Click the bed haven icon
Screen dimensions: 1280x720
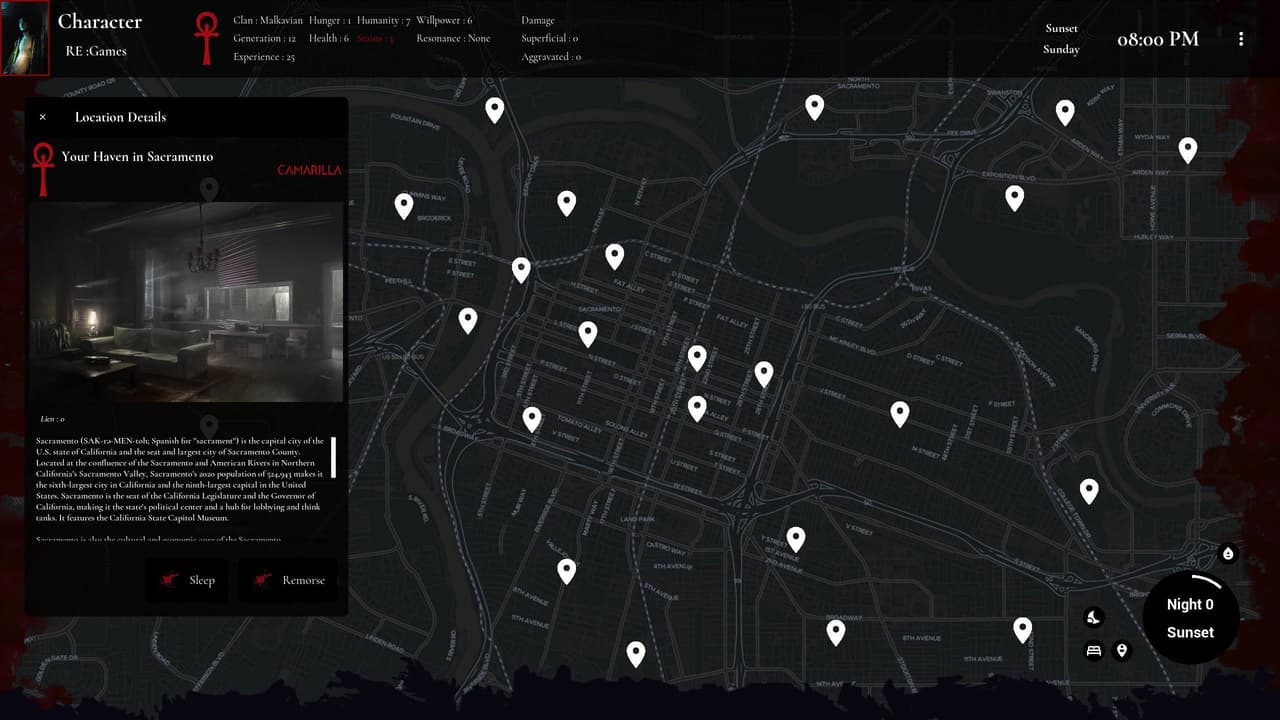(1094, 651)
